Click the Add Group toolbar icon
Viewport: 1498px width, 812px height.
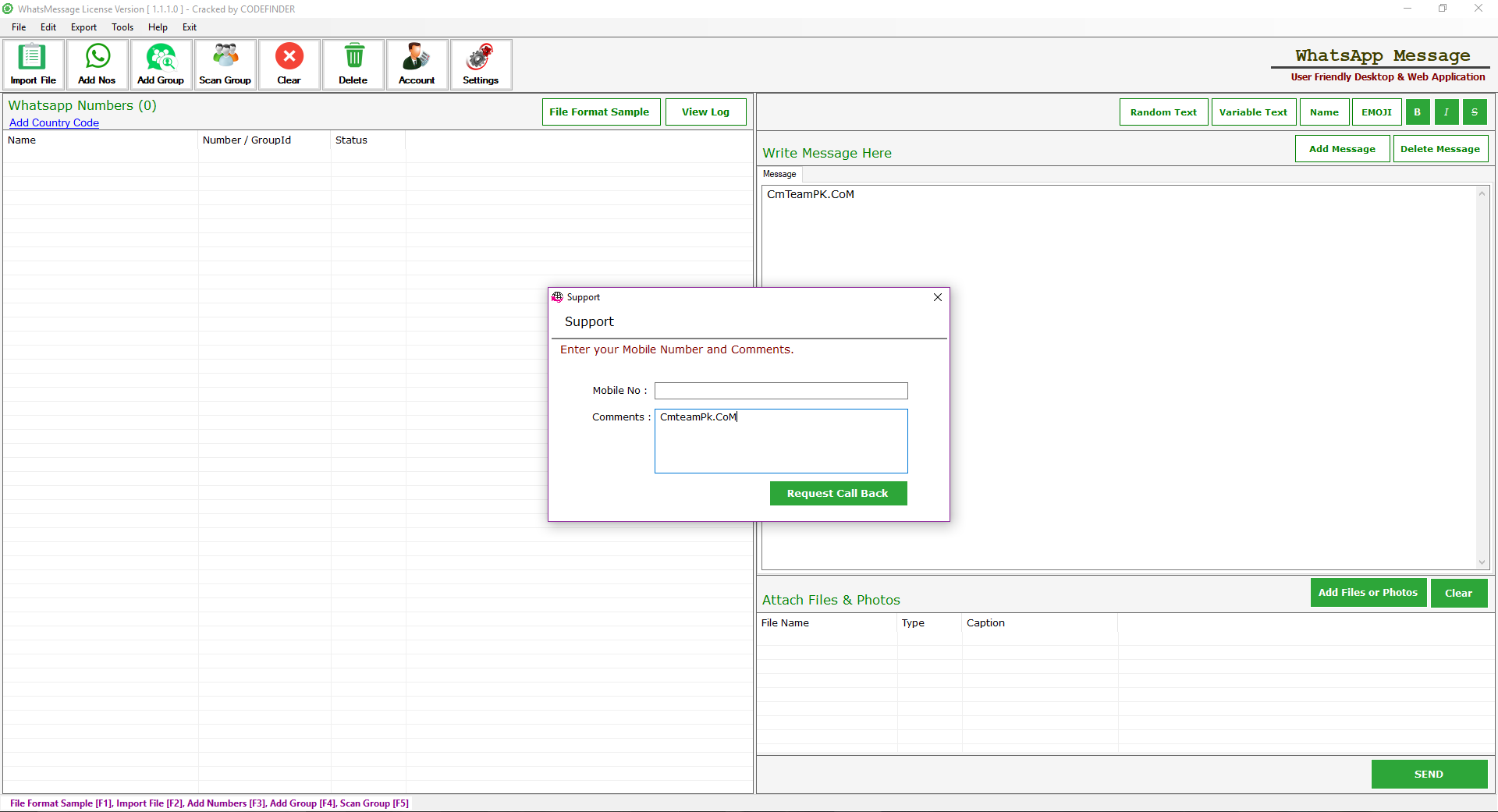point(161,65)
